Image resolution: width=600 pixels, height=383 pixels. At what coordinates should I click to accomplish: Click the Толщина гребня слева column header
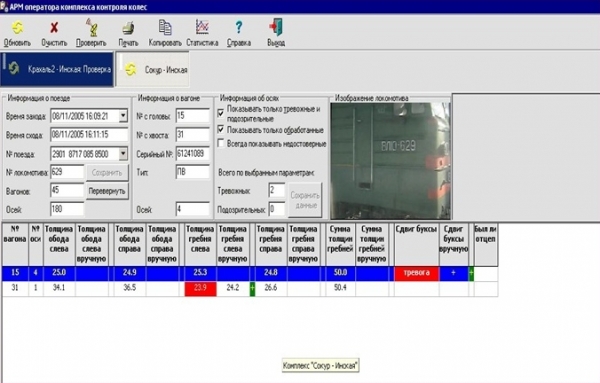coord(200,245)
